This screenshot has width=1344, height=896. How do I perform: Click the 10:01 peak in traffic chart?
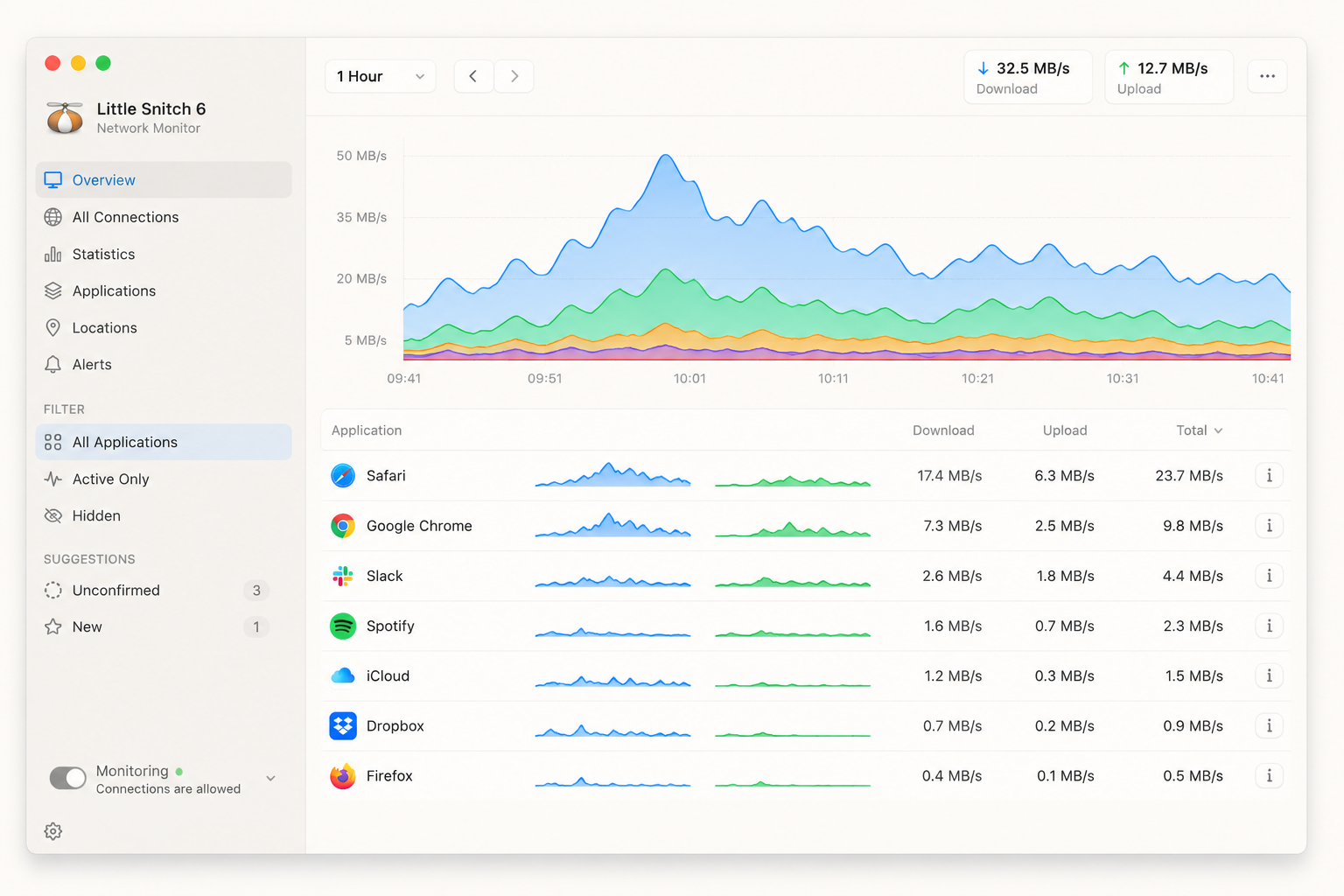pos(666,157)
